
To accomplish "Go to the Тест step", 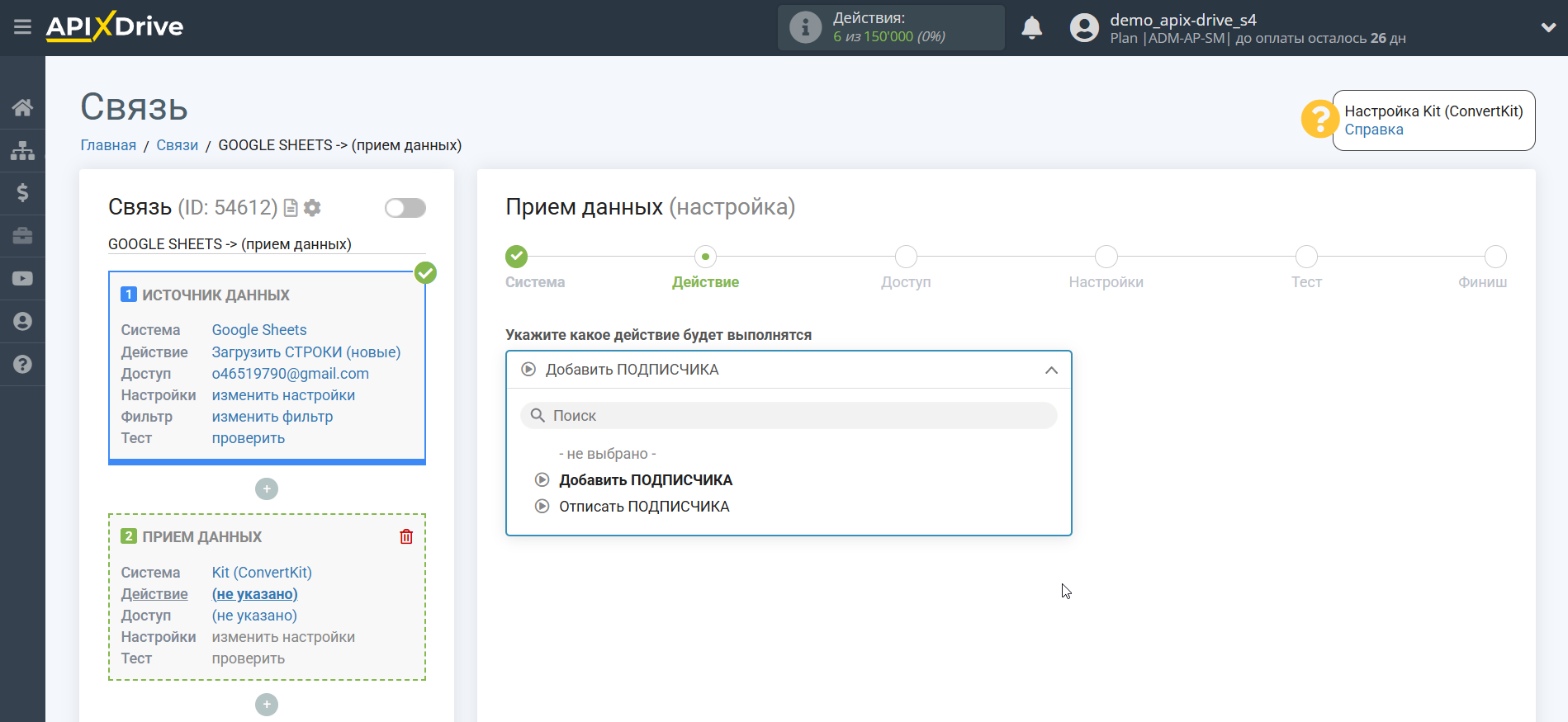I will [1306, 257].
